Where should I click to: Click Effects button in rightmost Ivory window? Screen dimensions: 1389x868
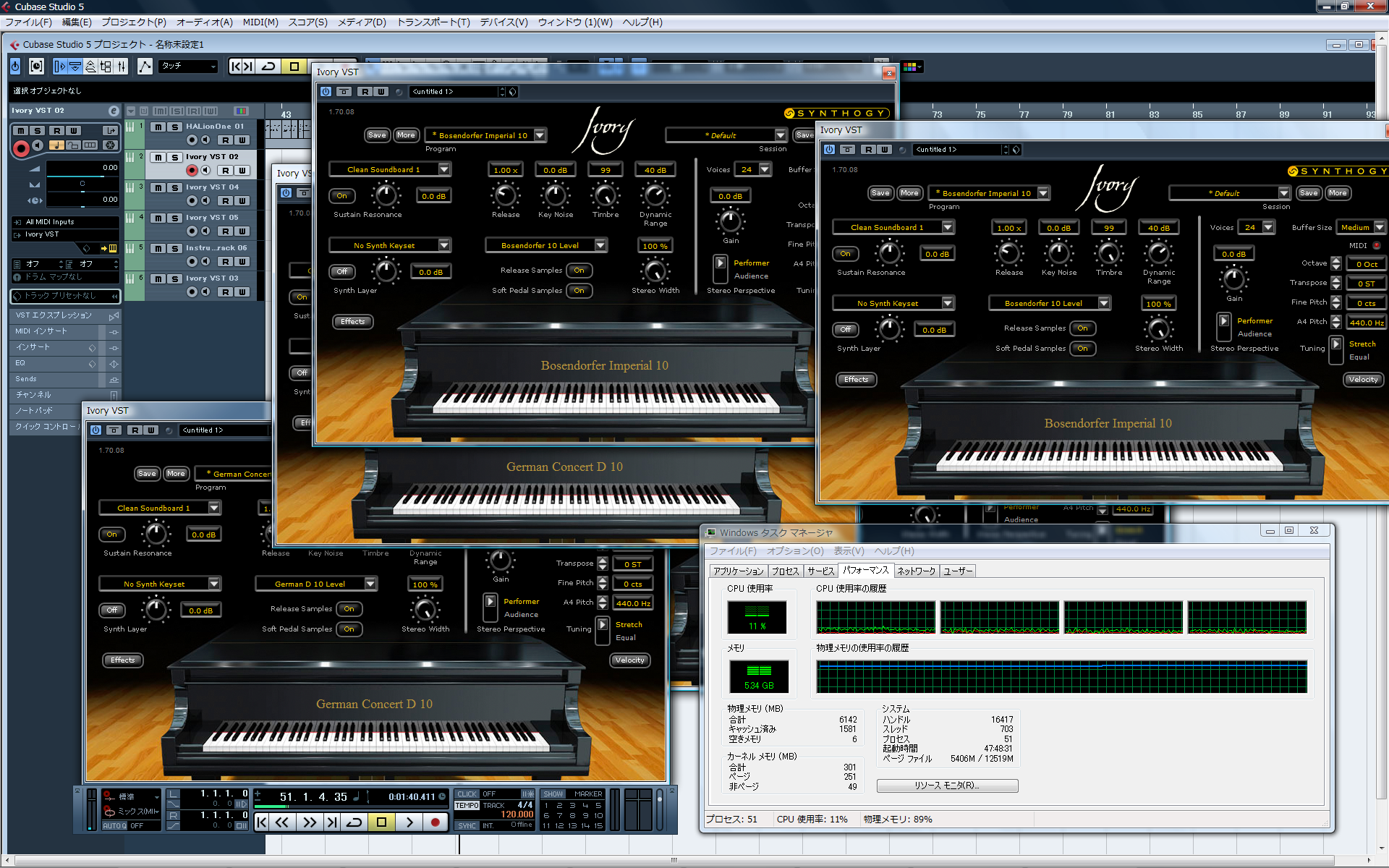856,379
